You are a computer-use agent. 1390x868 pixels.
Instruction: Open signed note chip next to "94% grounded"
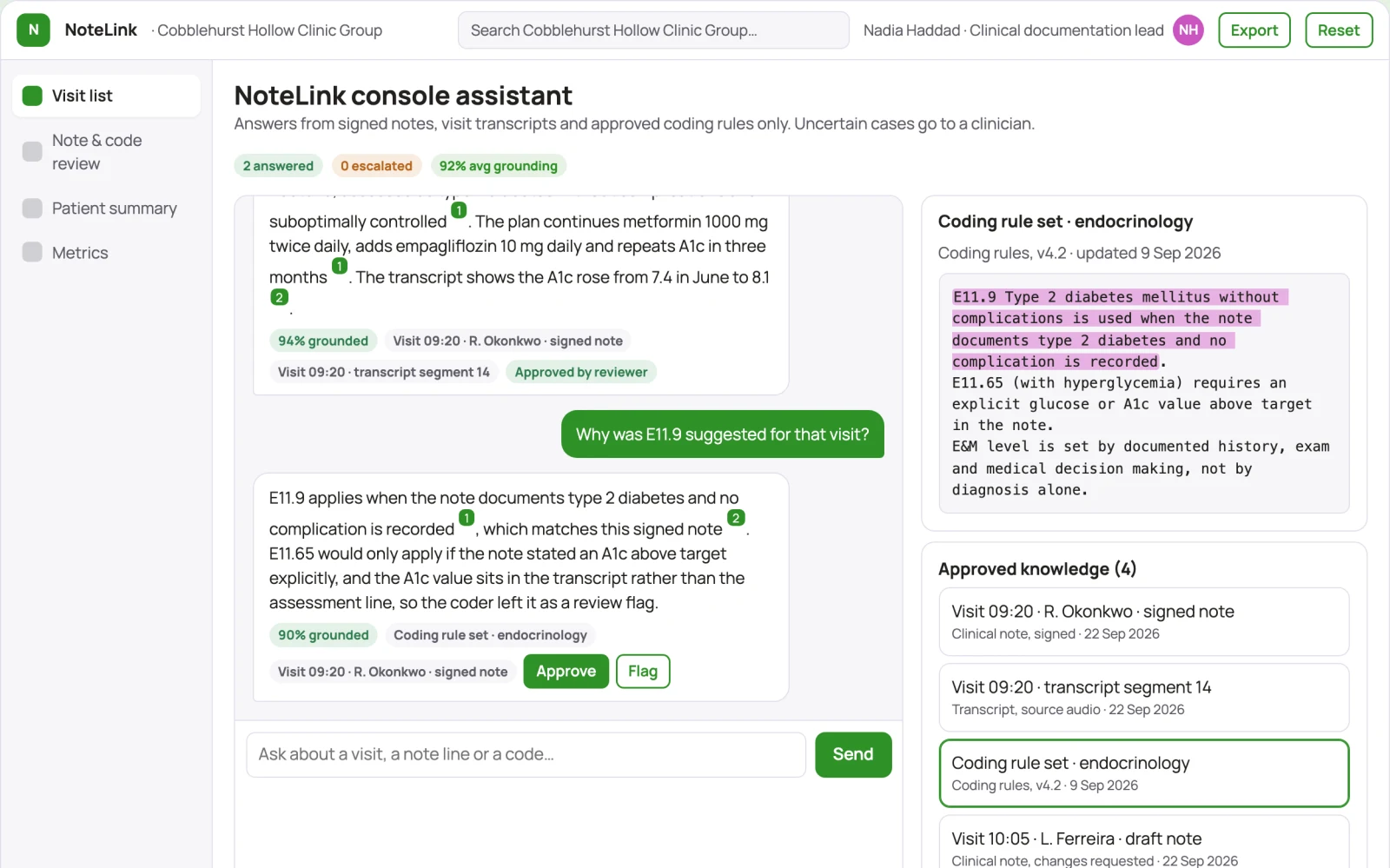pos(507,341)
